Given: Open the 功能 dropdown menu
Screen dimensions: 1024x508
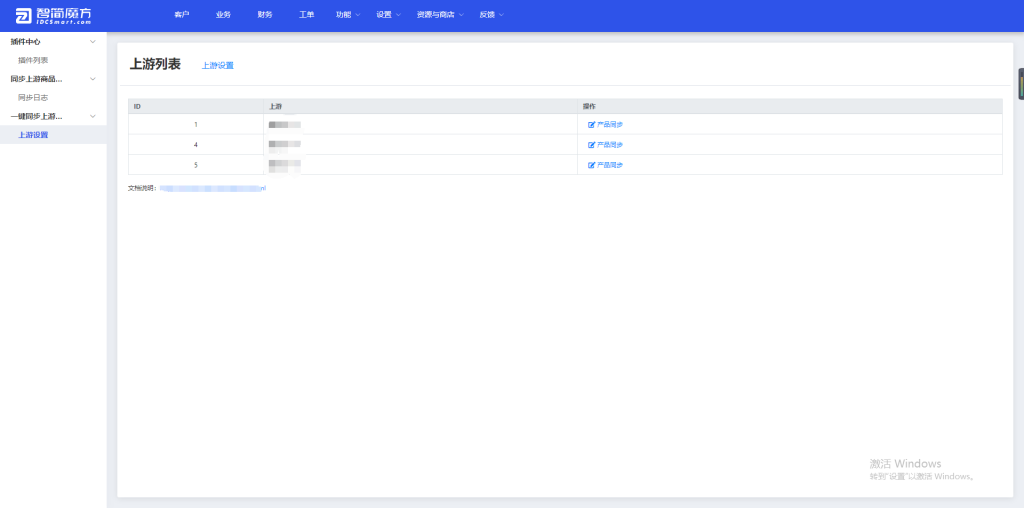Looking at the screenshot, I should click(x=348, y=15).
